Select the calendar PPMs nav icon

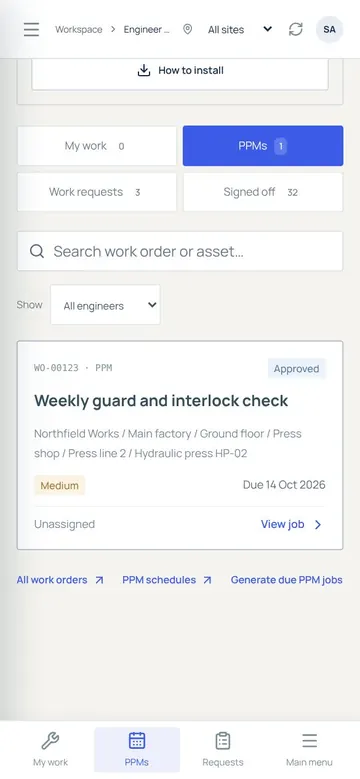[137, 740]
